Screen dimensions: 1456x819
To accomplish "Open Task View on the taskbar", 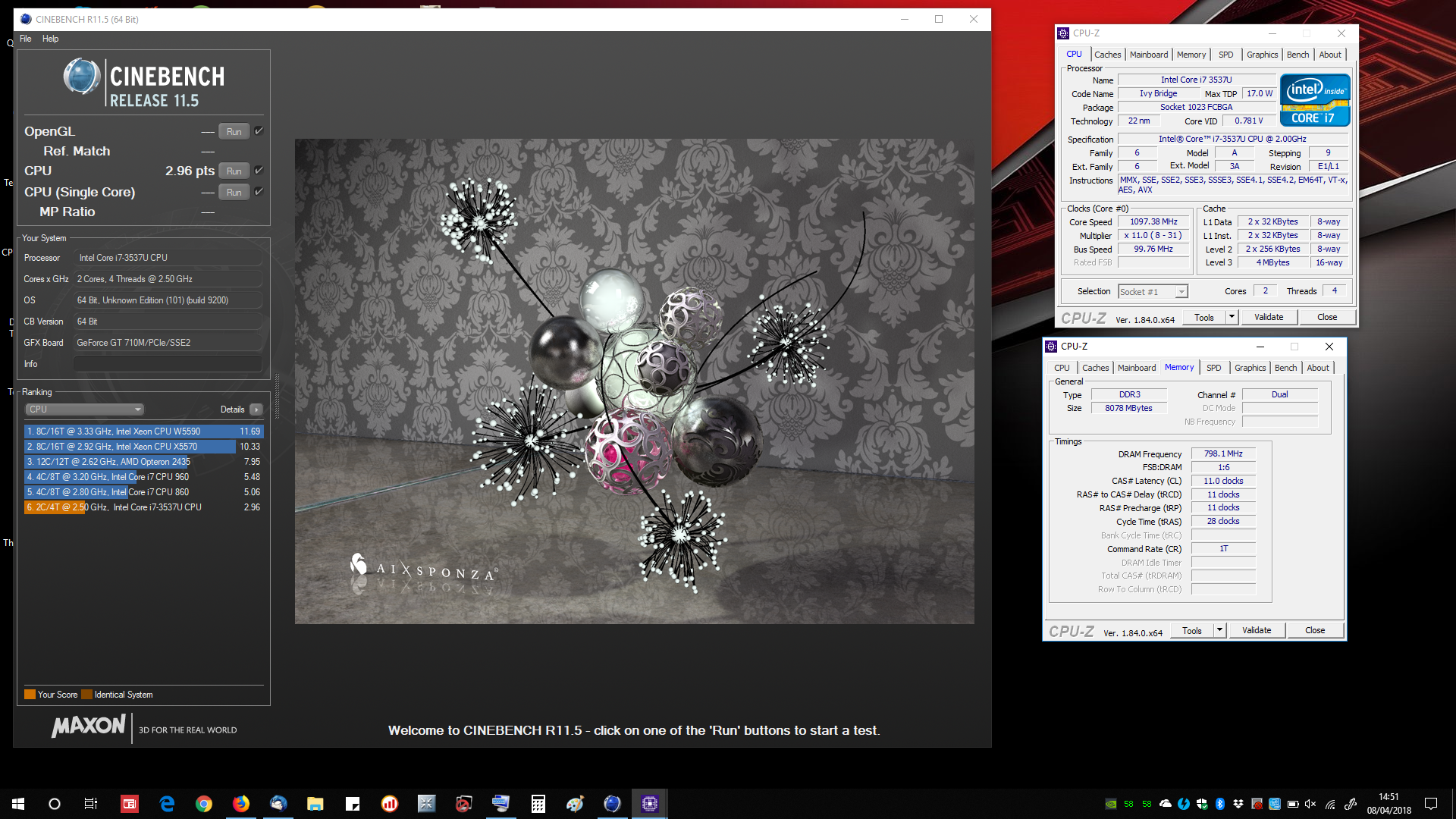I will pos(91,804).
